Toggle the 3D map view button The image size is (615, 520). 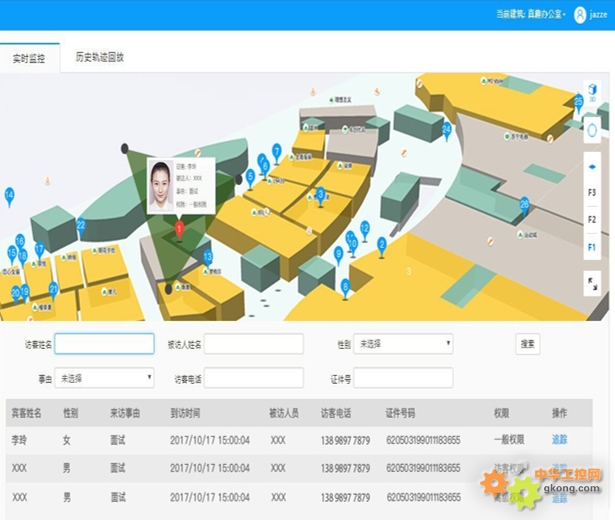[591, 93]
